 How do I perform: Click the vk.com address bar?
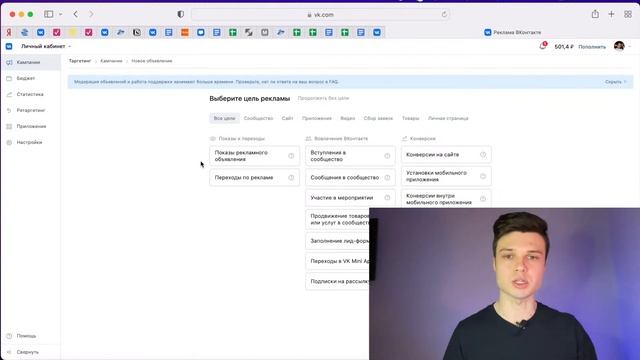[320, 15]
